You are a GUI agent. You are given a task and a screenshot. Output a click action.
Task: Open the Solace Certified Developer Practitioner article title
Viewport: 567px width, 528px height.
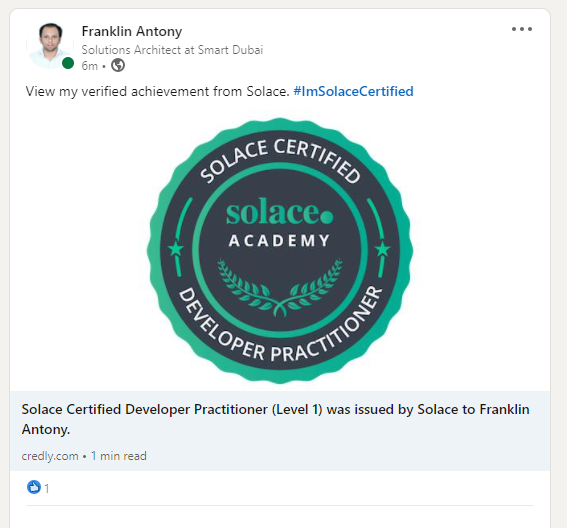275,419
